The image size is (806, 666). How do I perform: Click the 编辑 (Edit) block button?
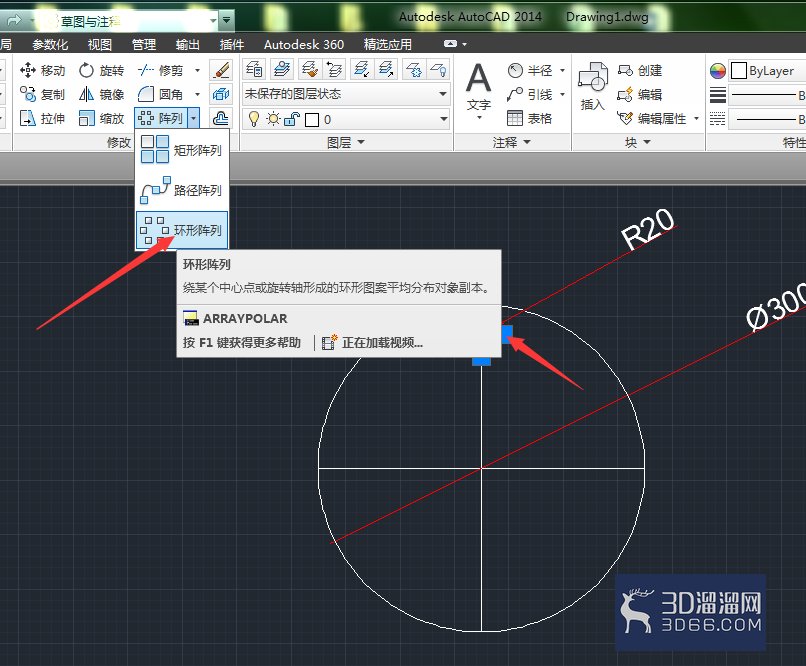[640, 94]
